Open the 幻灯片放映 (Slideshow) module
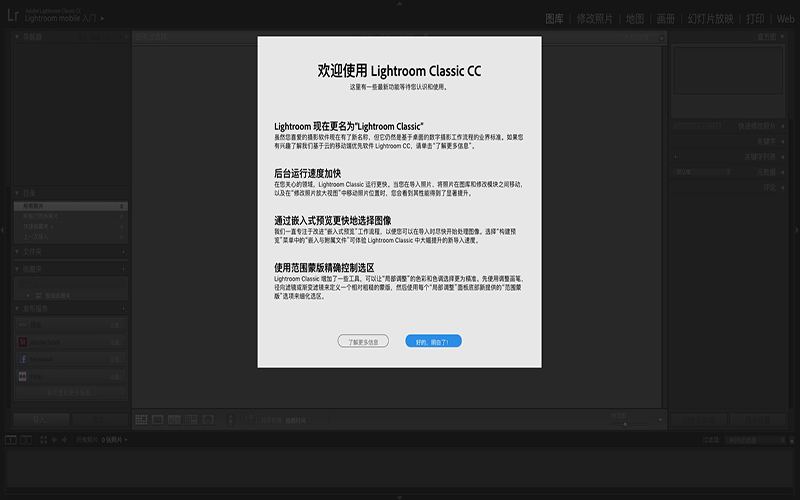800x500 pixels. (710, 19)
